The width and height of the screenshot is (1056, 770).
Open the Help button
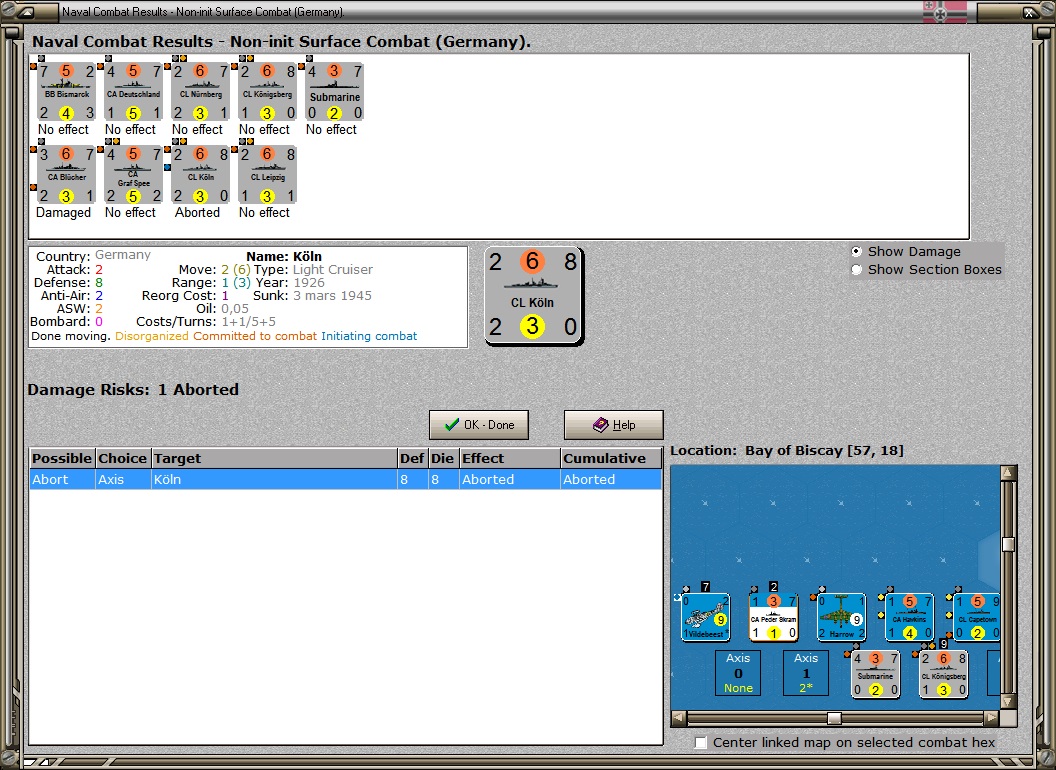[614, 425]
